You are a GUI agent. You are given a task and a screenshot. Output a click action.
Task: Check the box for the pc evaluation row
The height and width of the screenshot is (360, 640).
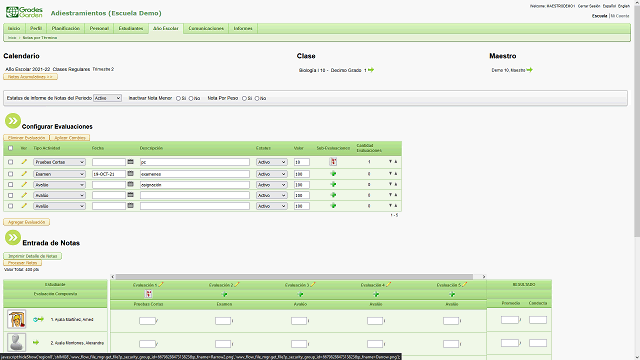tap(11, 162)
